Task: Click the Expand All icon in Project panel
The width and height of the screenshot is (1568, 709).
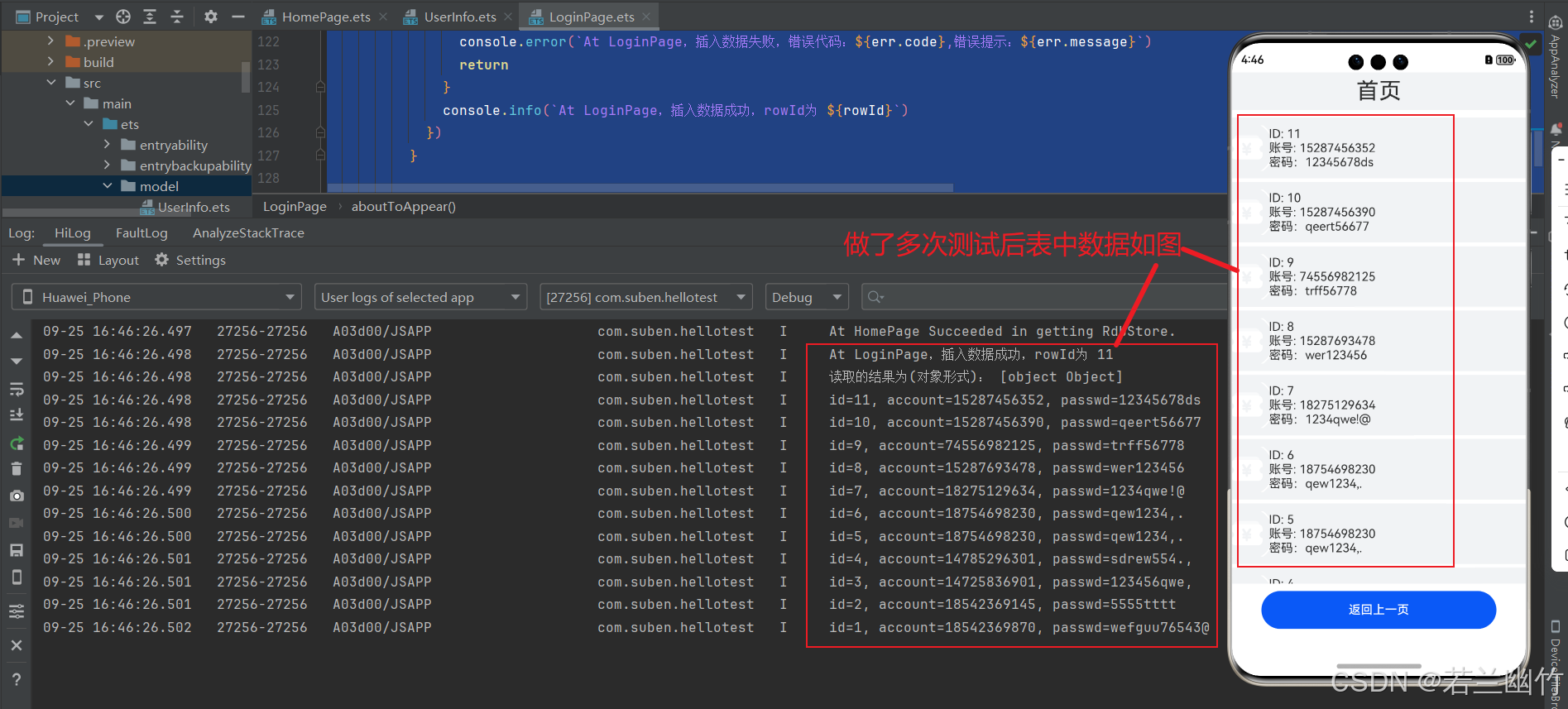Action: [x=150, y=17]
